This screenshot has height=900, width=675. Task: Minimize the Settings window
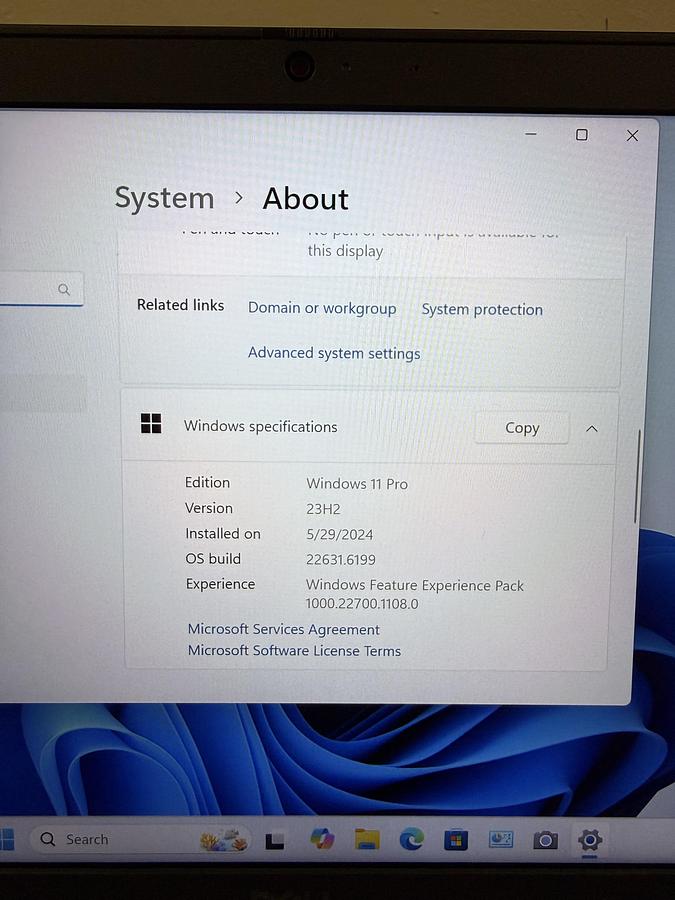(531, 134)
